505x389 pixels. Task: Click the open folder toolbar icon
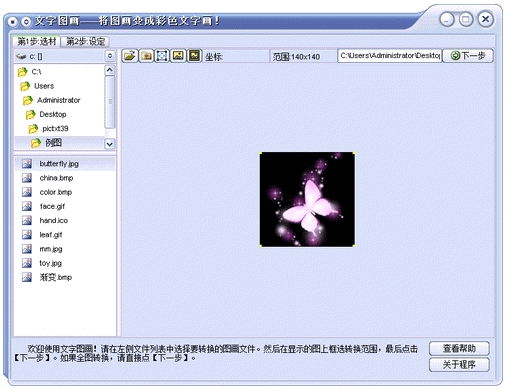pos(130,56)
